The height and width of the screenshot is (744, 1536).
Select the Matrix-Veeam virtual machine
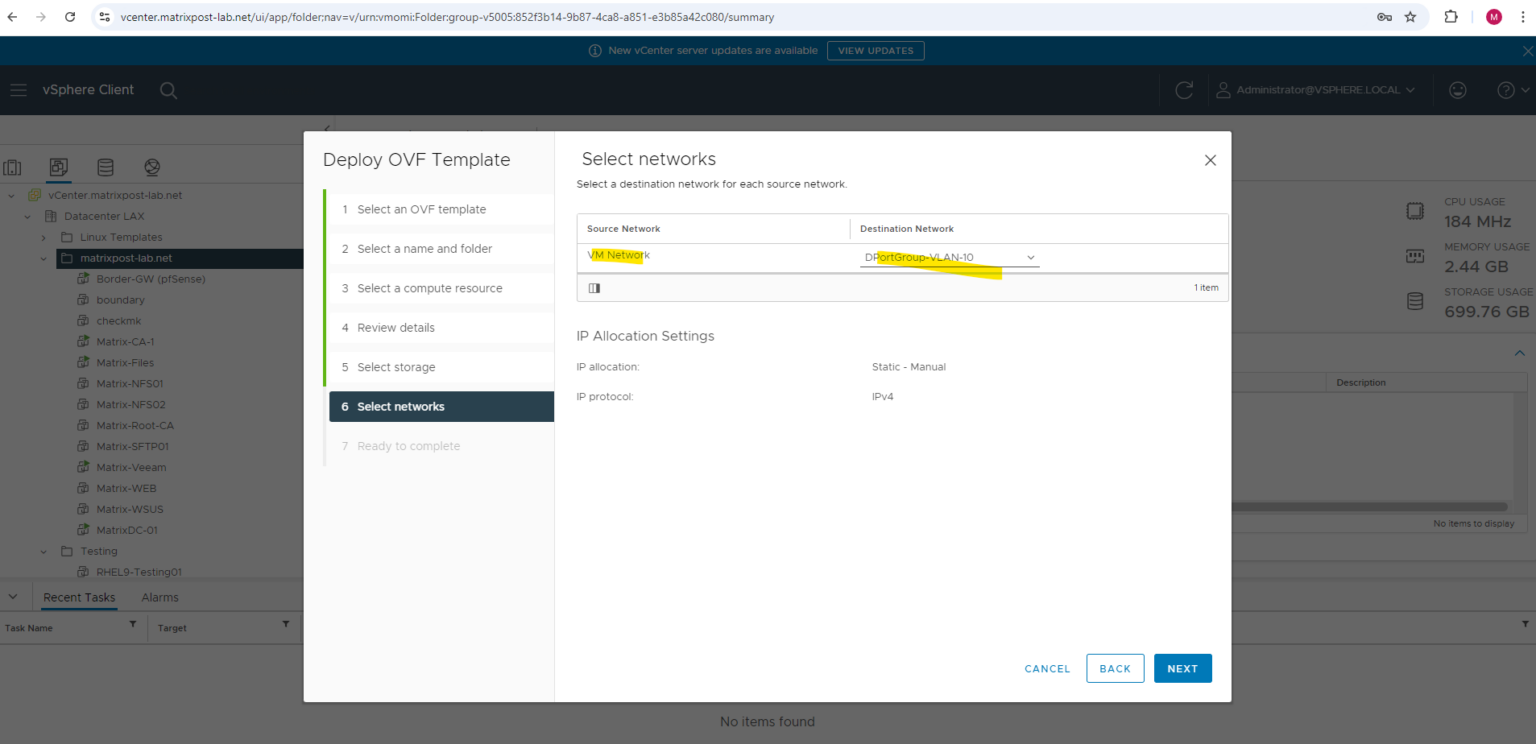131,466
